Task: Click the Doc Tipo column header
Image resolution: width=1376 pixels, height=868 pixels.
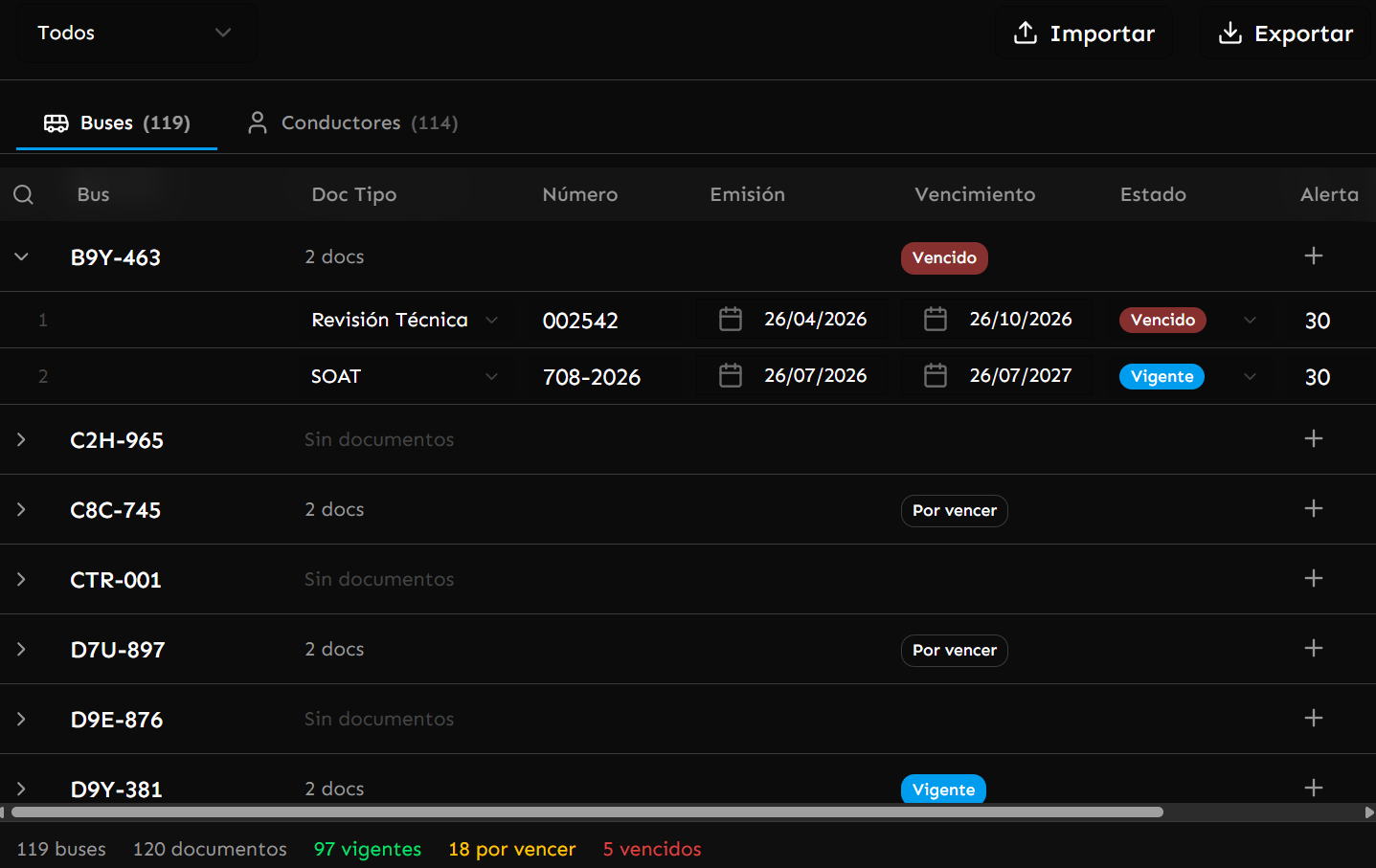Action: (354, 194)
